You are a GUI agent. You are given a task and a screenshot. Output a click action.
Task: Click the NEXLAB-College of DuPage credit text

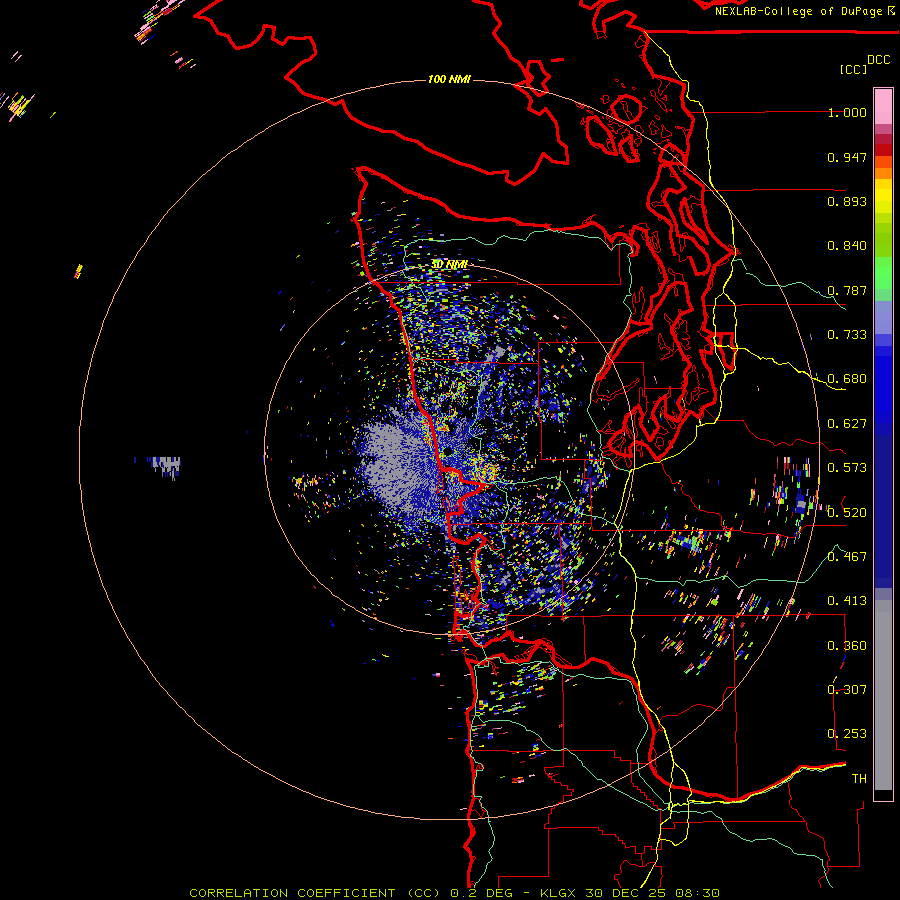pyautogui.click(x=798, y=11)
